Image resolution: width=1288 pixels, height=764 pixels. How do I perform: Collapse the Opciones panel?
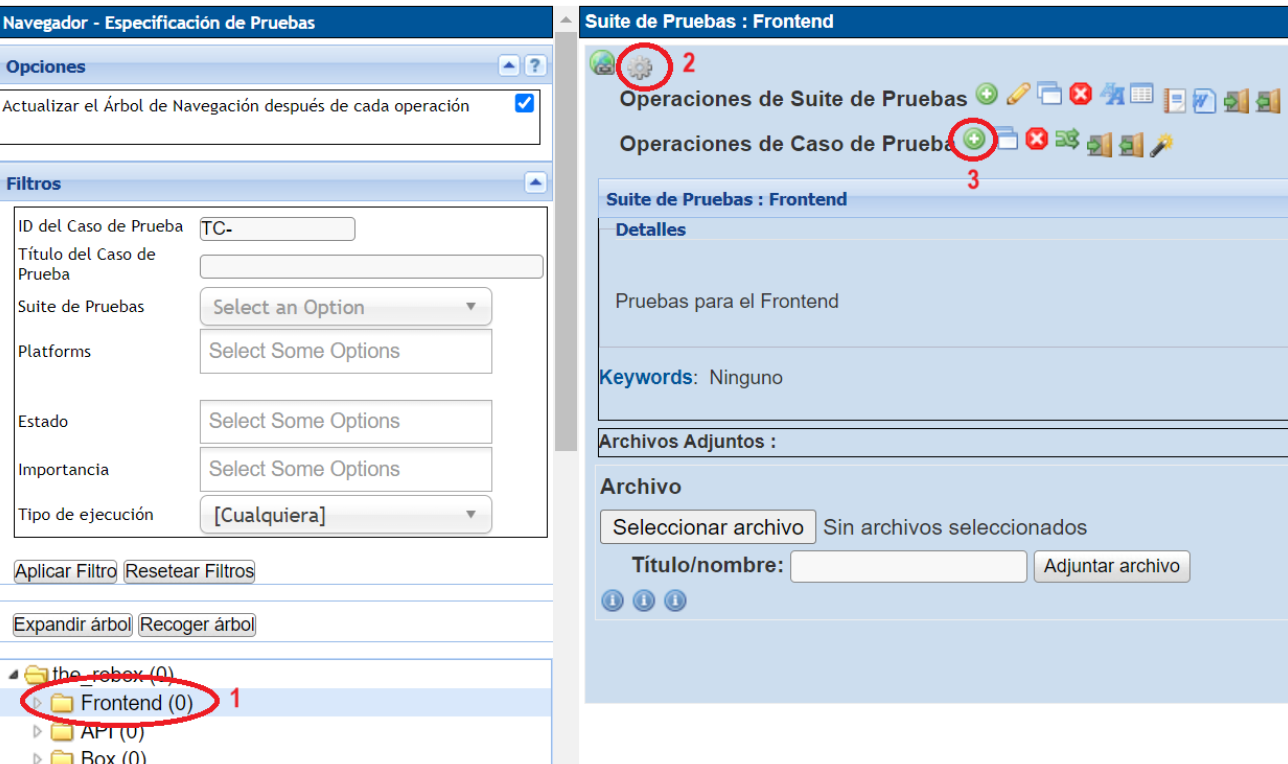point(510,66)
